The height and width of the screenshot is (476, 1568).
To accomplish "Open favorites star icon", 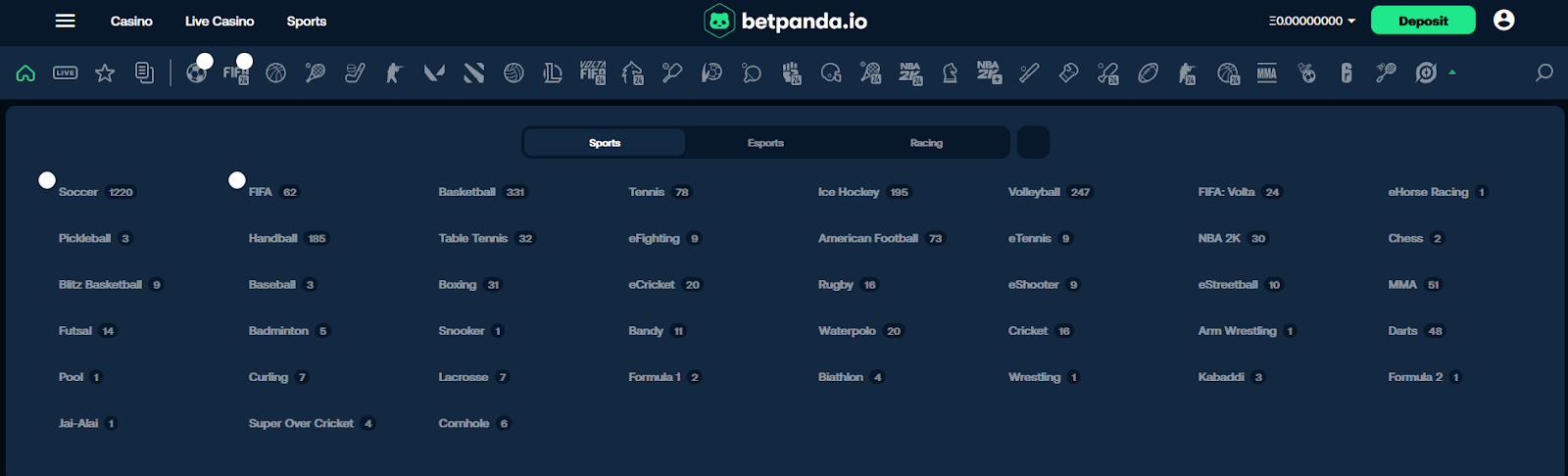I will [x=105, y=72].
